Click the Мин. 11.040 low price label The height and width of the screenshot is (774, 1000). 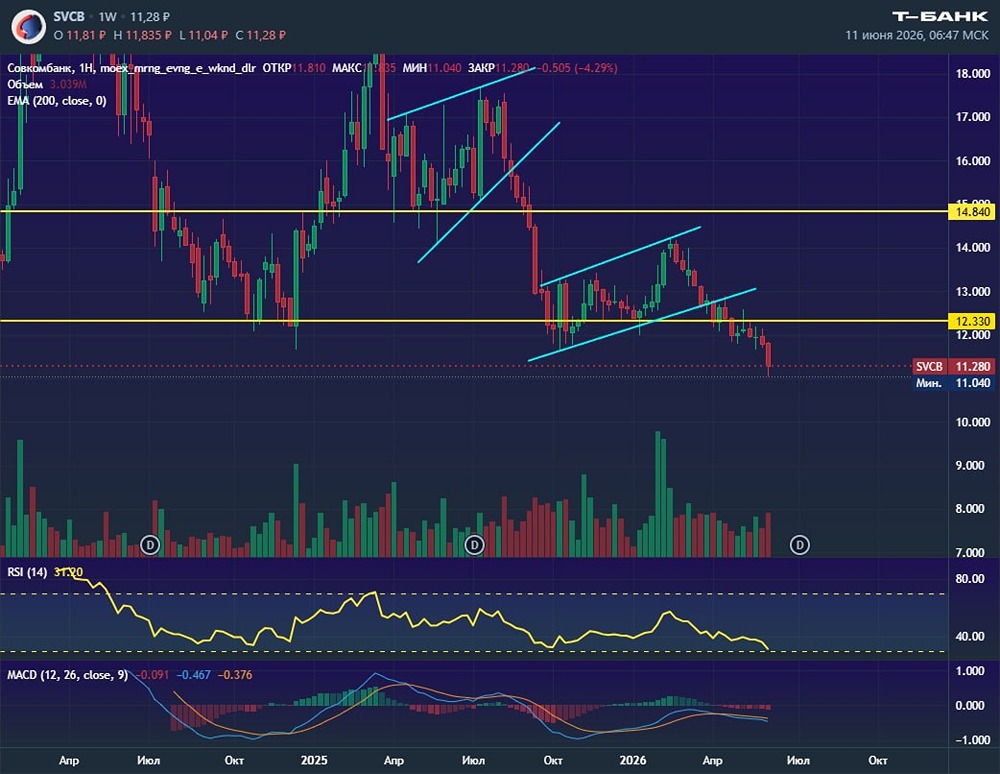click(x=953, y=383)
